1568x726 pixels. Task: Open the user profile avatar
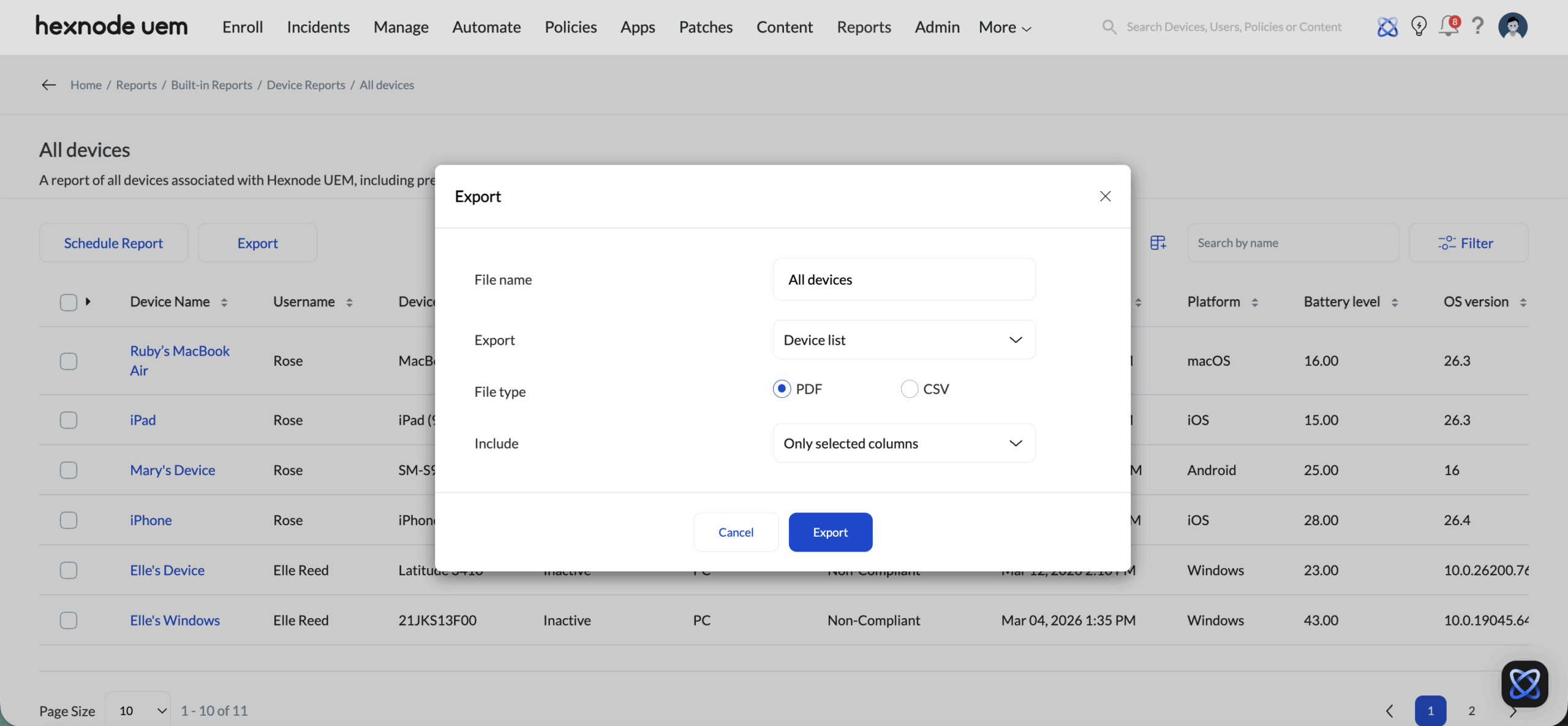point(1513,26)
